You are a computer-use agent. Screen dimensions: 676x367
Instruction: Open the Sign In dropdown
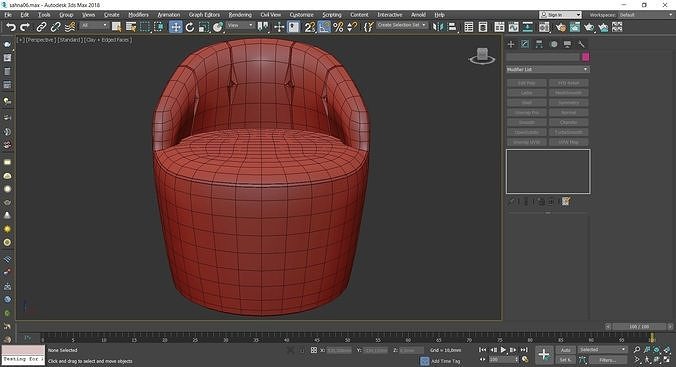(560, 15)
